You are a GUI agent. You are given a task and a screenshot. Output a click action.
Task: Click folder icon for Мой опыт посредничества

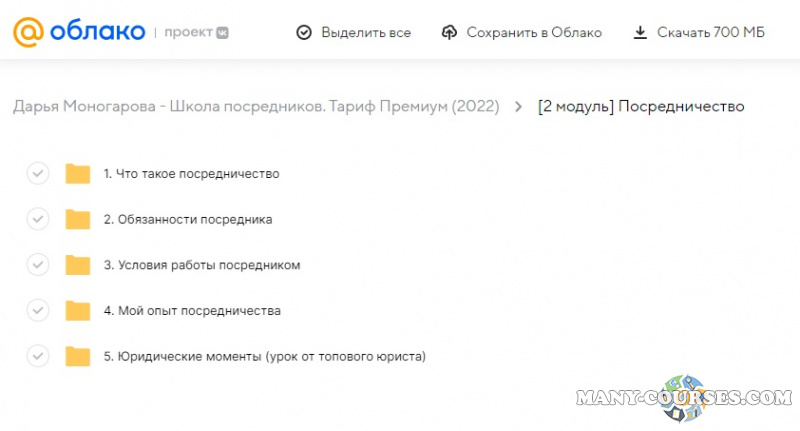[x=78, y=311]
